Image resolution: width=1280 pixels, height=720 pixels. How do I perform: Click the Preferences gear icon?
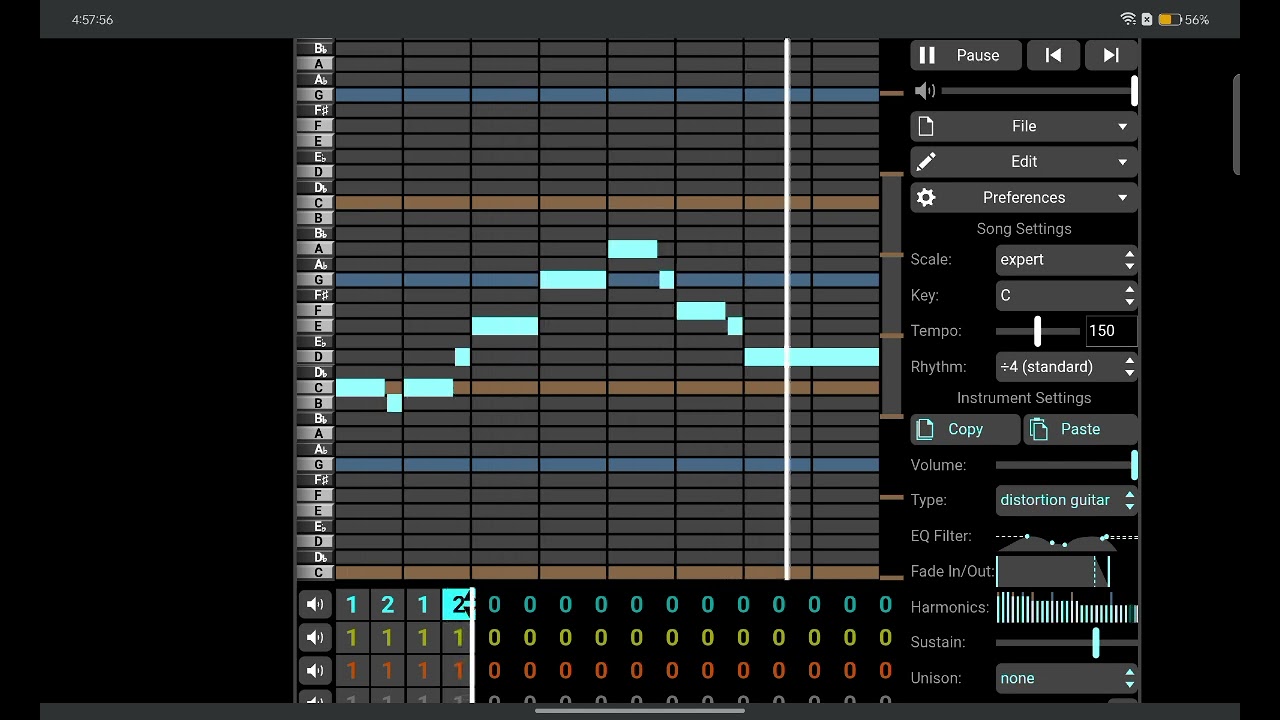tap(926, 197)
